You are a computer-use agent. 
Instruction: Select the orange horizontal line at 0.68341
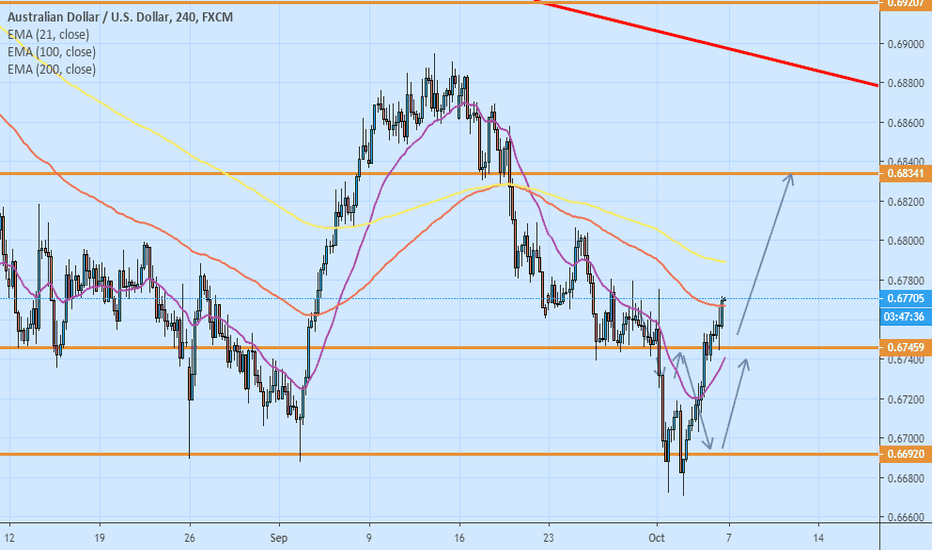[x=440, y=174]
